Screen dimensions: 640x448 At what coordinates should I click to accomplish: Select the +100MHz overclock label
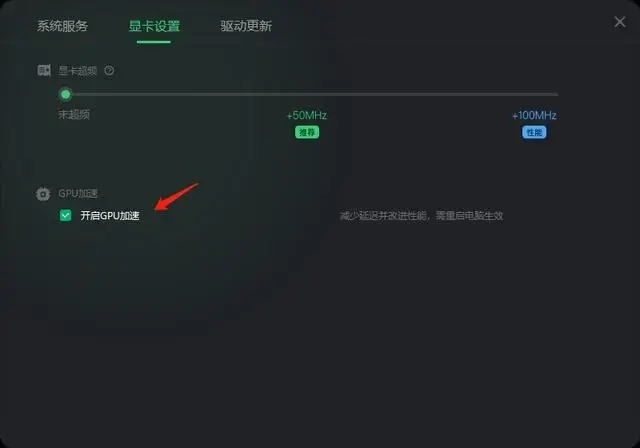[x=534, y=115]
